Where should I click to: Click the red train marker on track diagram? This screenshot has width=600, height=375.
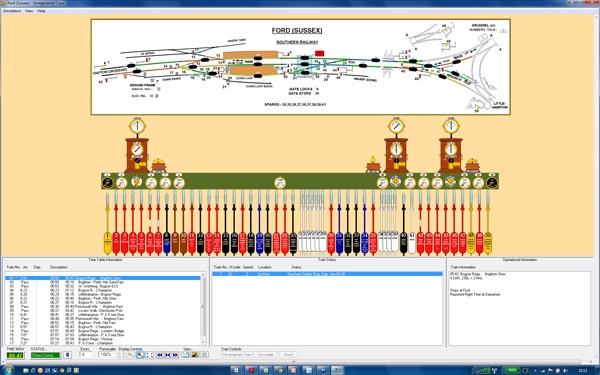320,54
